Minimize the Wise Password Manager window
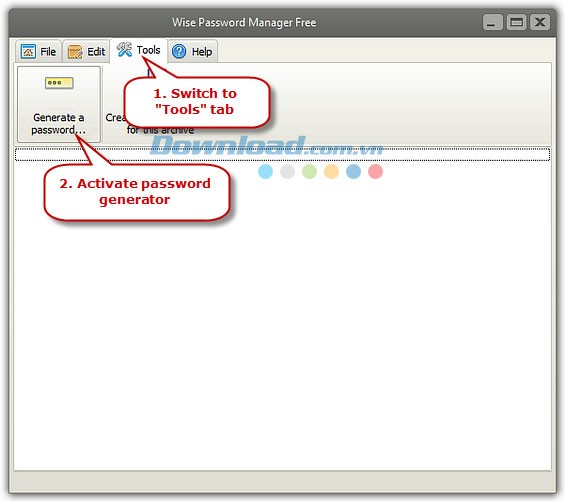 point(493,22)
